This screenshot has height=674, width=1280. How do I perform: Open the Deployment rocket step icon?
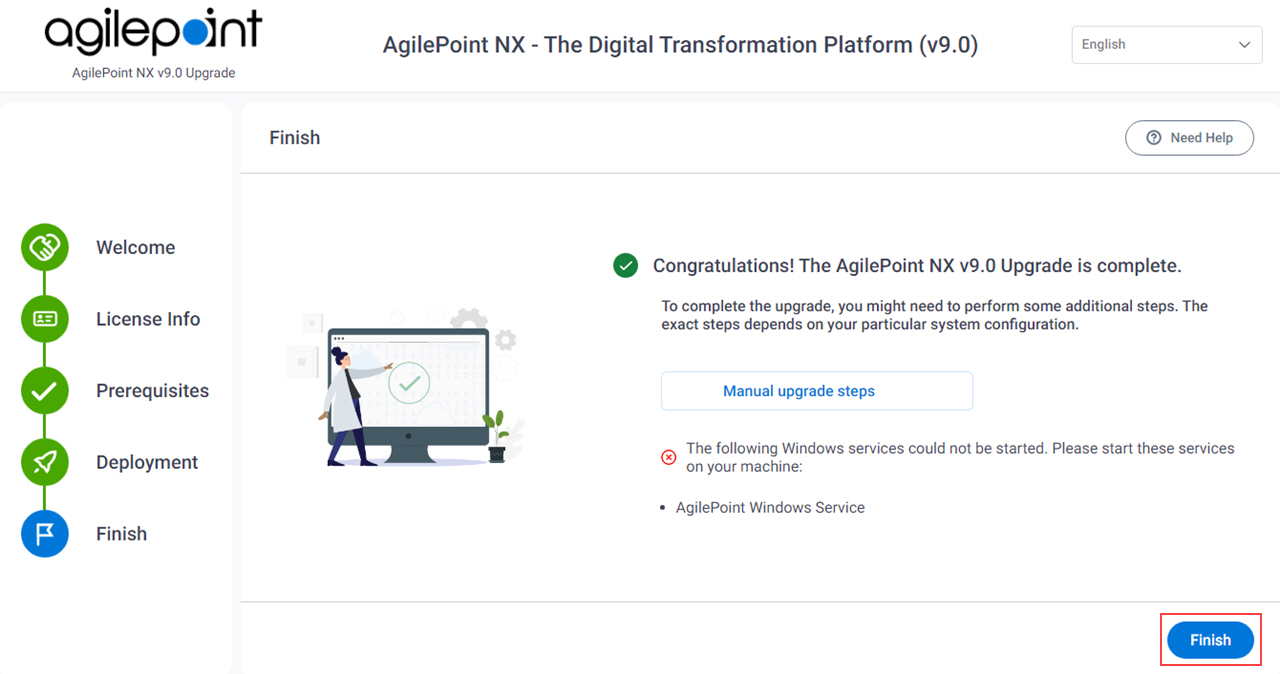pyautogui.click(x=45, y=462)
